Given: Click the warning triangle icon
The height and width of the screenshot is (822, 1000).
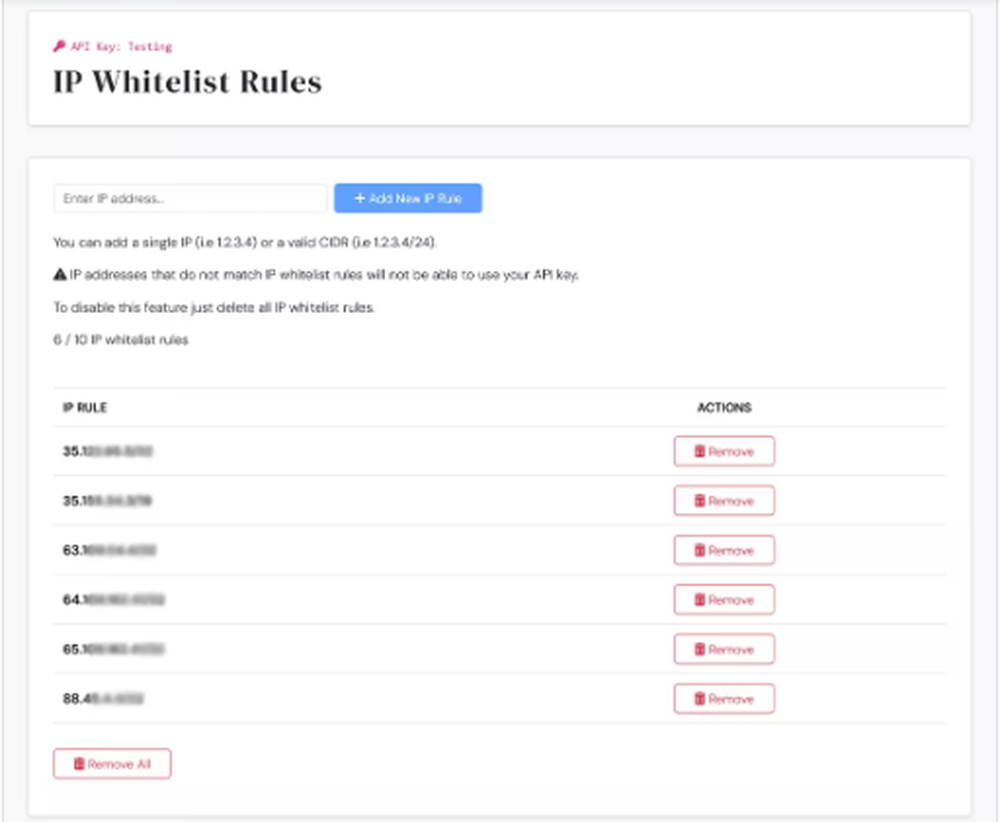Looking at the screenshot, I should [60, 275].
